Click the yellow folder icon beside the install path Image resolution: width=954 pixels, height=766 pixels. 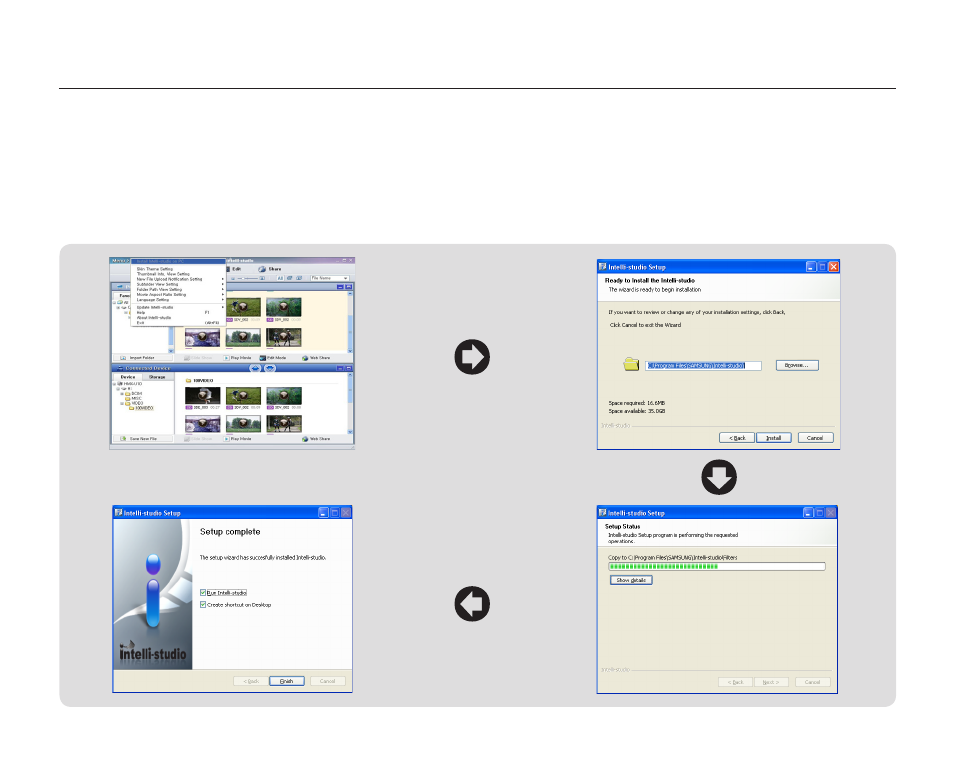pos(631,364)
